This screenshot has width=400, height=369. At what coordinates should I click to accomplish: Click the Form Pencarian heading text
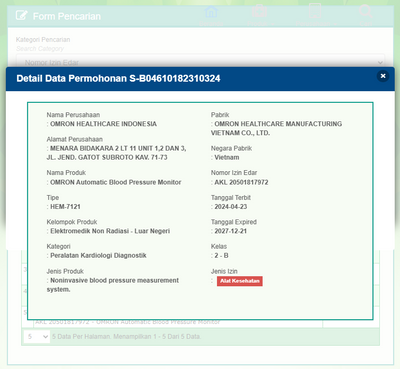(67, 16)
